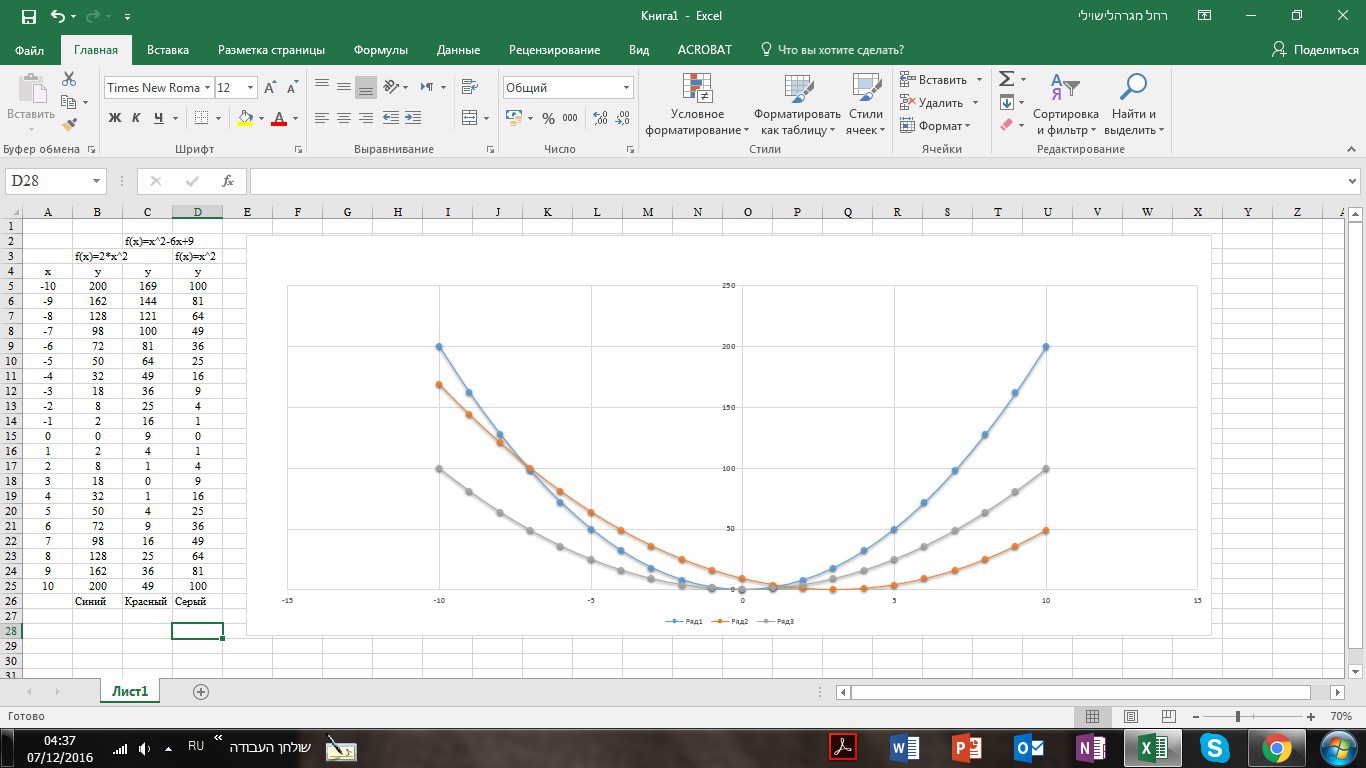Image resolution: width=1366 pixels, height=768 pixels.
Task: Save the workbook from the quick access toolbar
Action: point(28,16)
